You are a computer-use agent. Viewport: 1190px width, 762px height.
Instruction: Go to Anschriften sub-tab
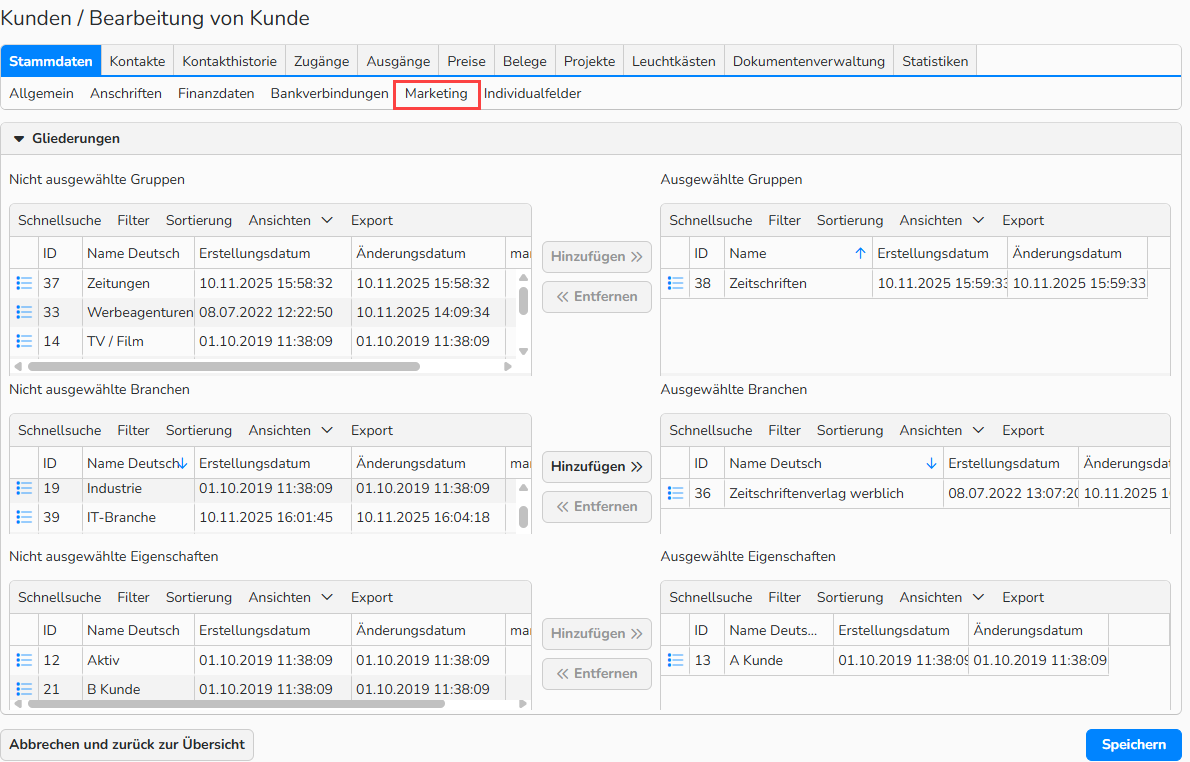(126, 93)
